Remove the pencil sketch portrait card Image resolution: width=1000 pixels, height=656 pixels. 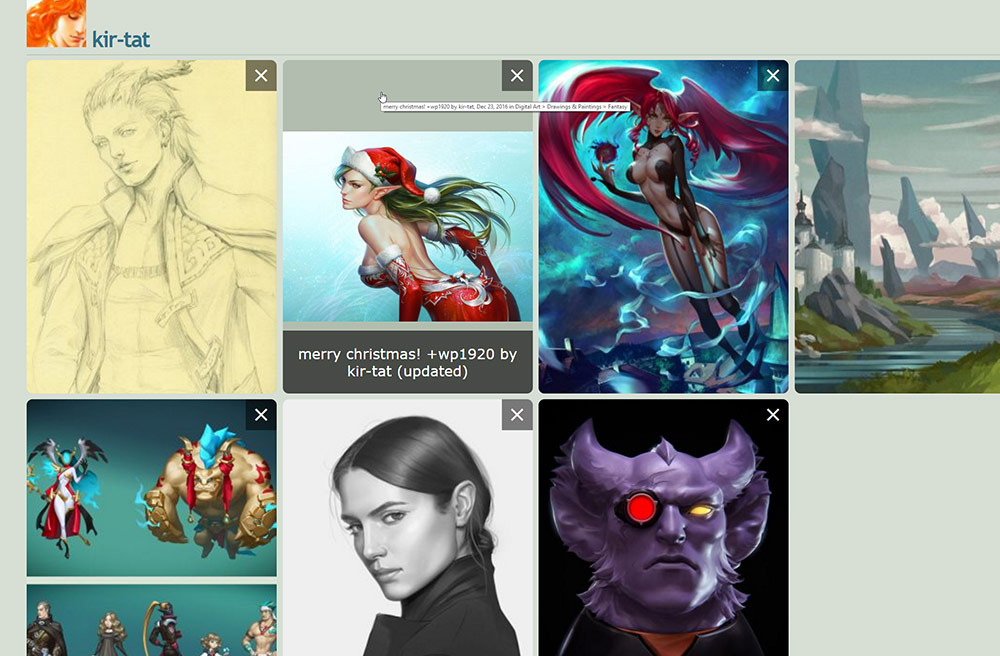pyautogui.click(x=261, y=76)
